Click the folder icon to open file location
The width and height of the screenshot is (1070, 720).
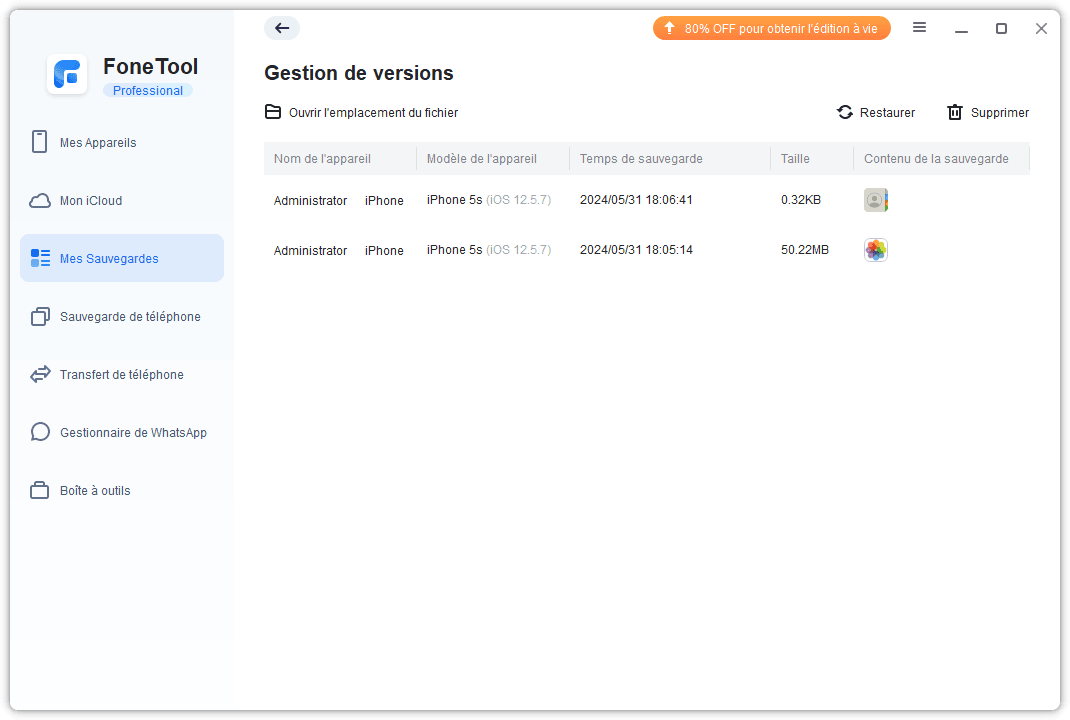273,112
